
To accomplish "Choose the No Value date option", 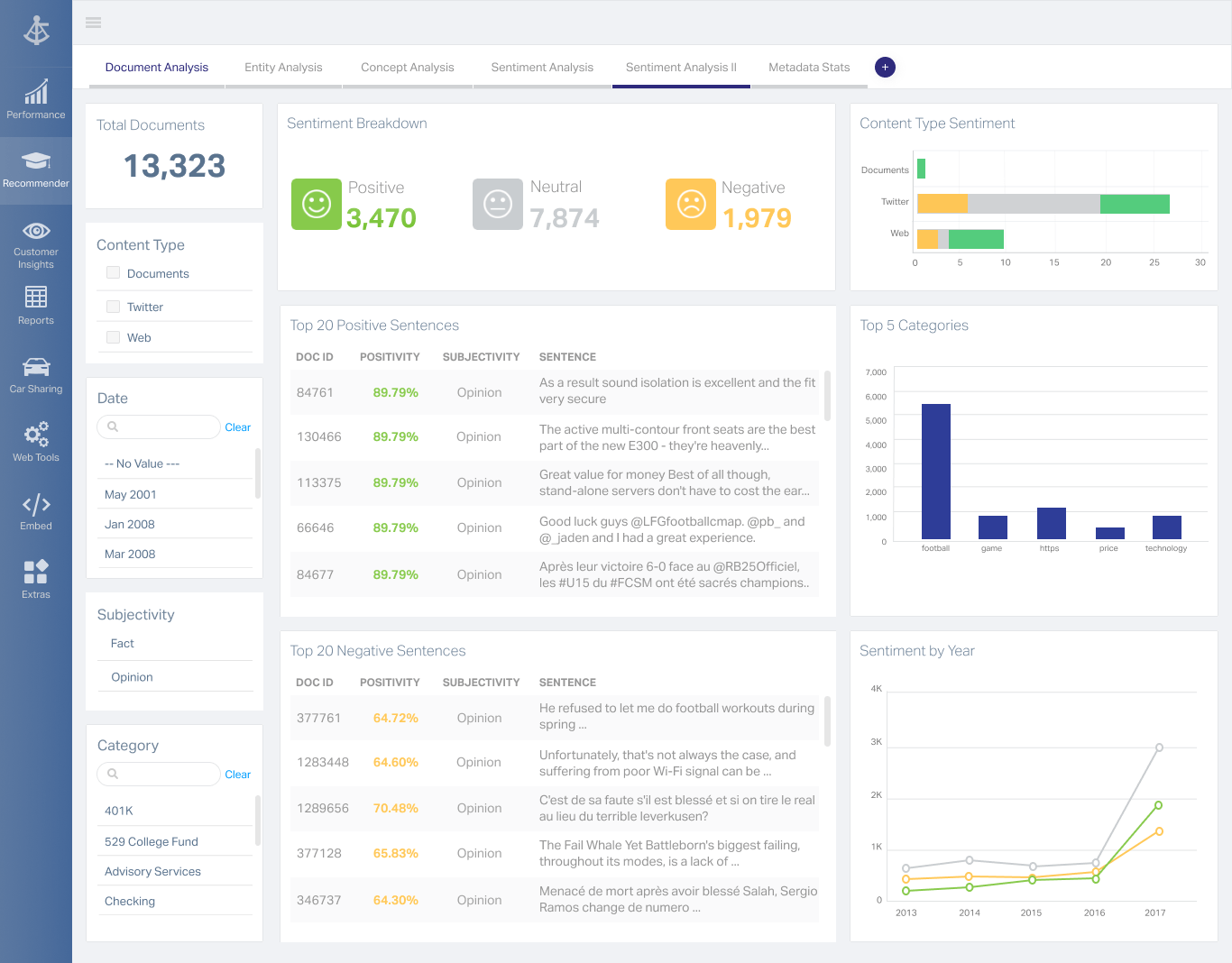I will tap(142, 463).
